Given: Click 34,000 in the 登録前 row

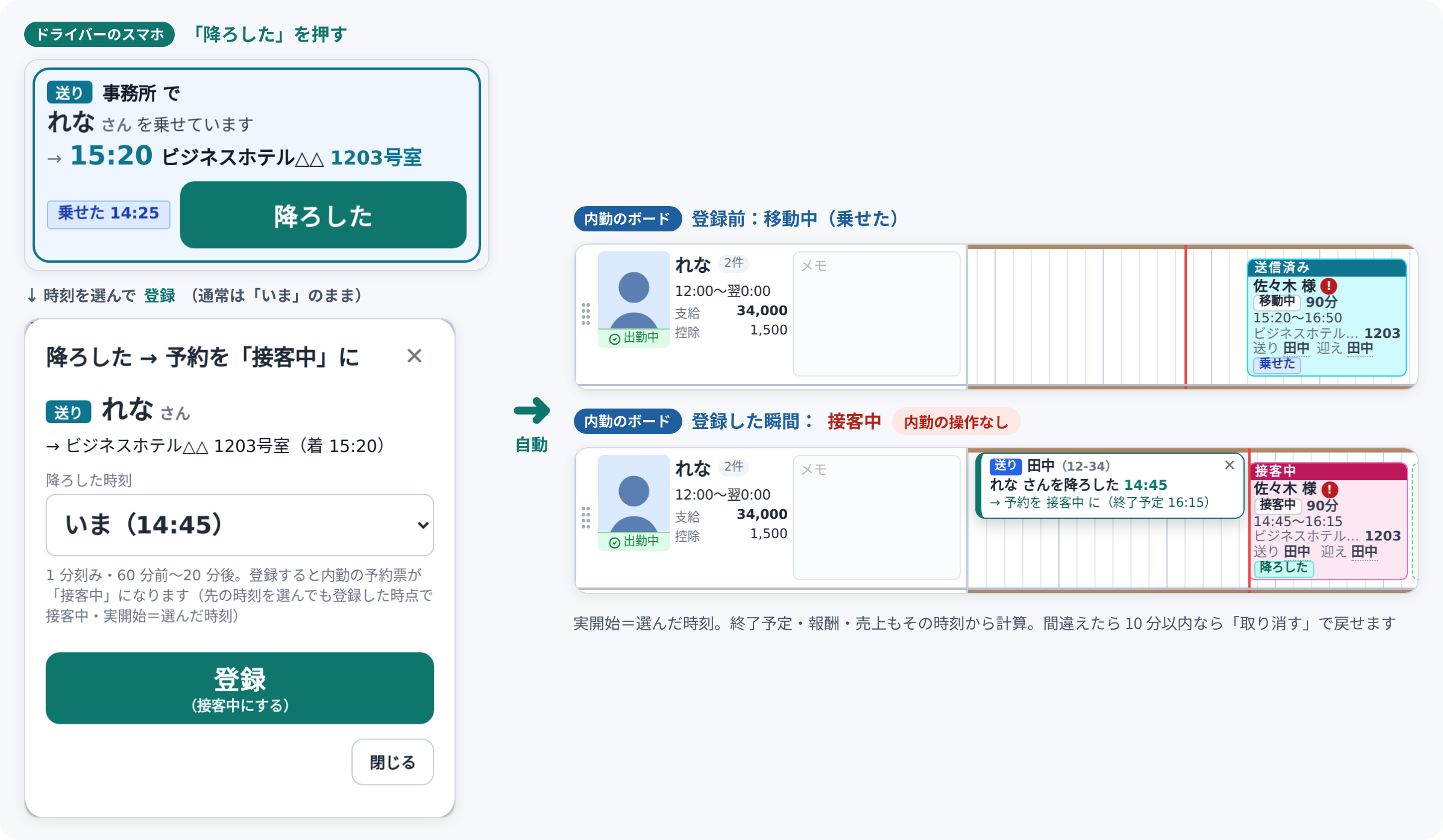Looking at the screenshot, I should point(762,310).
